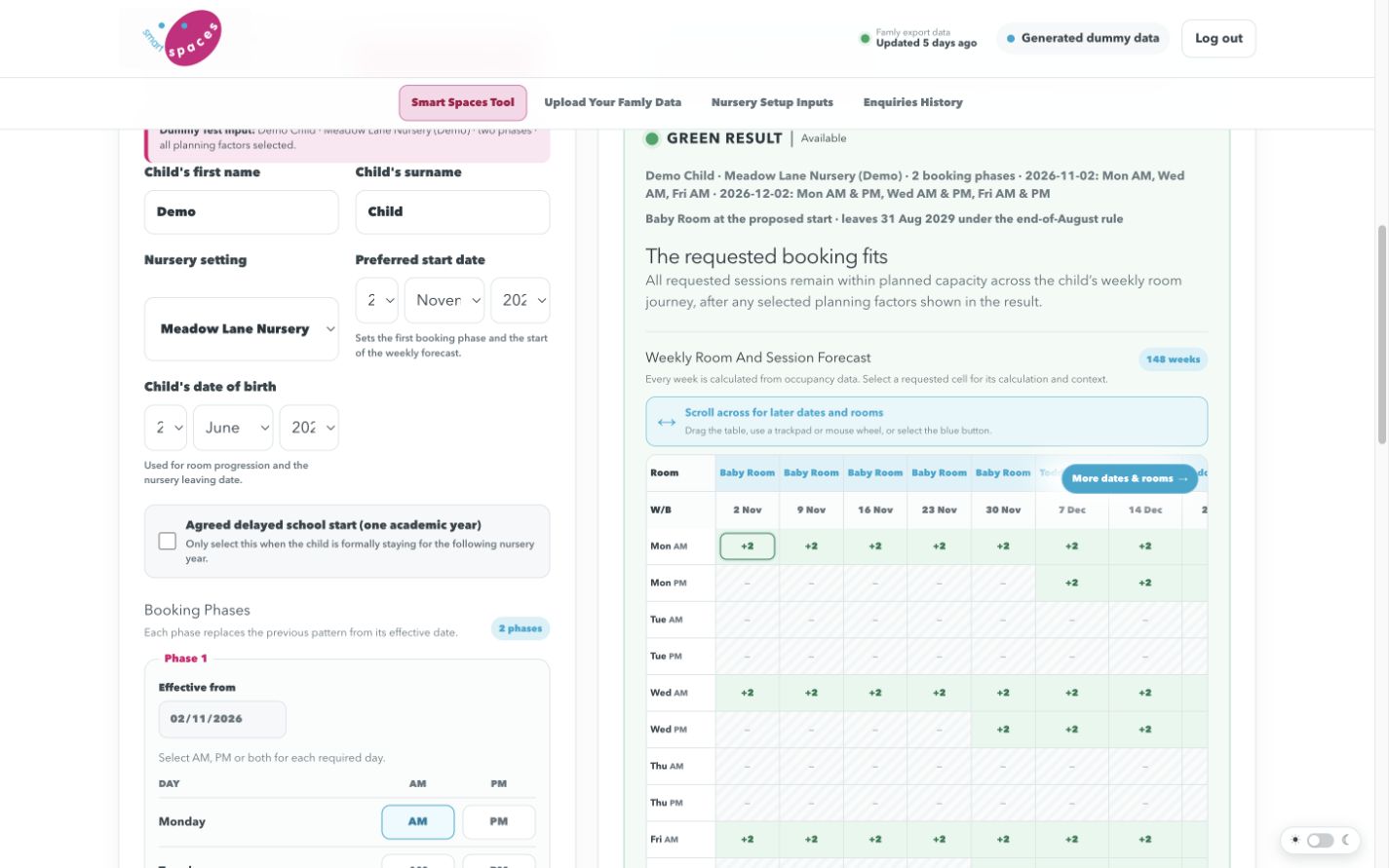Viewport: 1389px width, 868px height.
Task: Switch to the Smart Spaces Tool tab
Action: coord(463,102)
